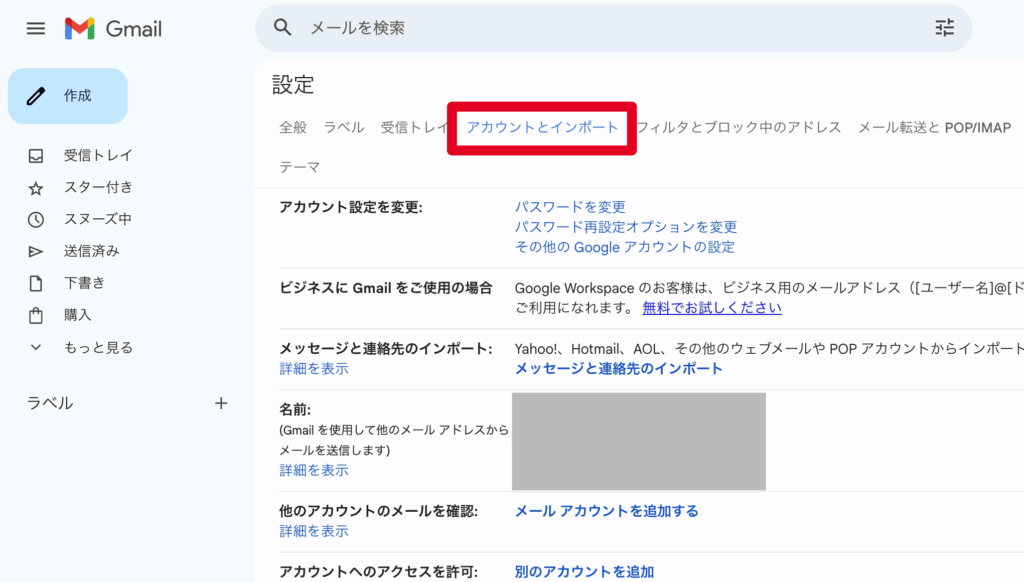Screen dimensions: 1024x582
Task: Open the hamburger navigation menu
Action: (x=35, y=28)
